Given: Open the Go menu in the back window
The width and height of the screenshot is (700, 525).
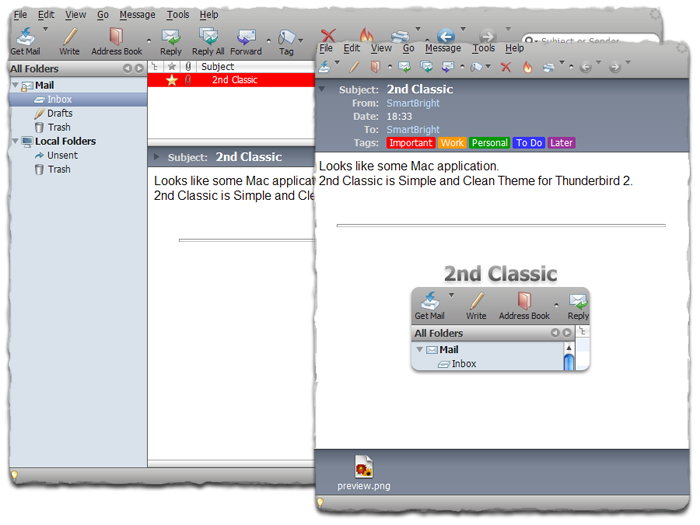Looking at the screenshot, I should pyautogui.click(x=103, y=15).
